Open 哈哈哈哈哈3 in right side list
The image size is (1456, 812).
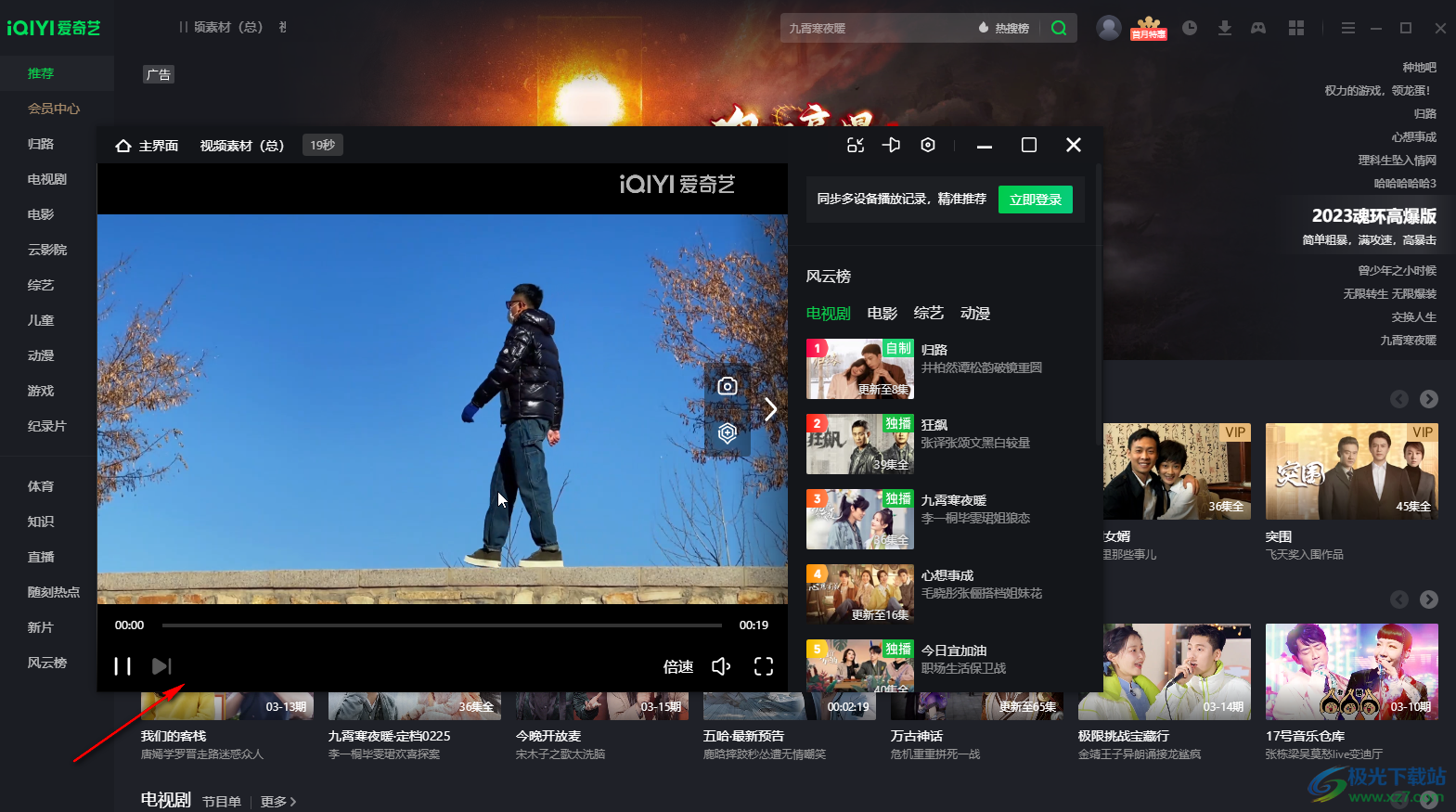[1405, 184]
